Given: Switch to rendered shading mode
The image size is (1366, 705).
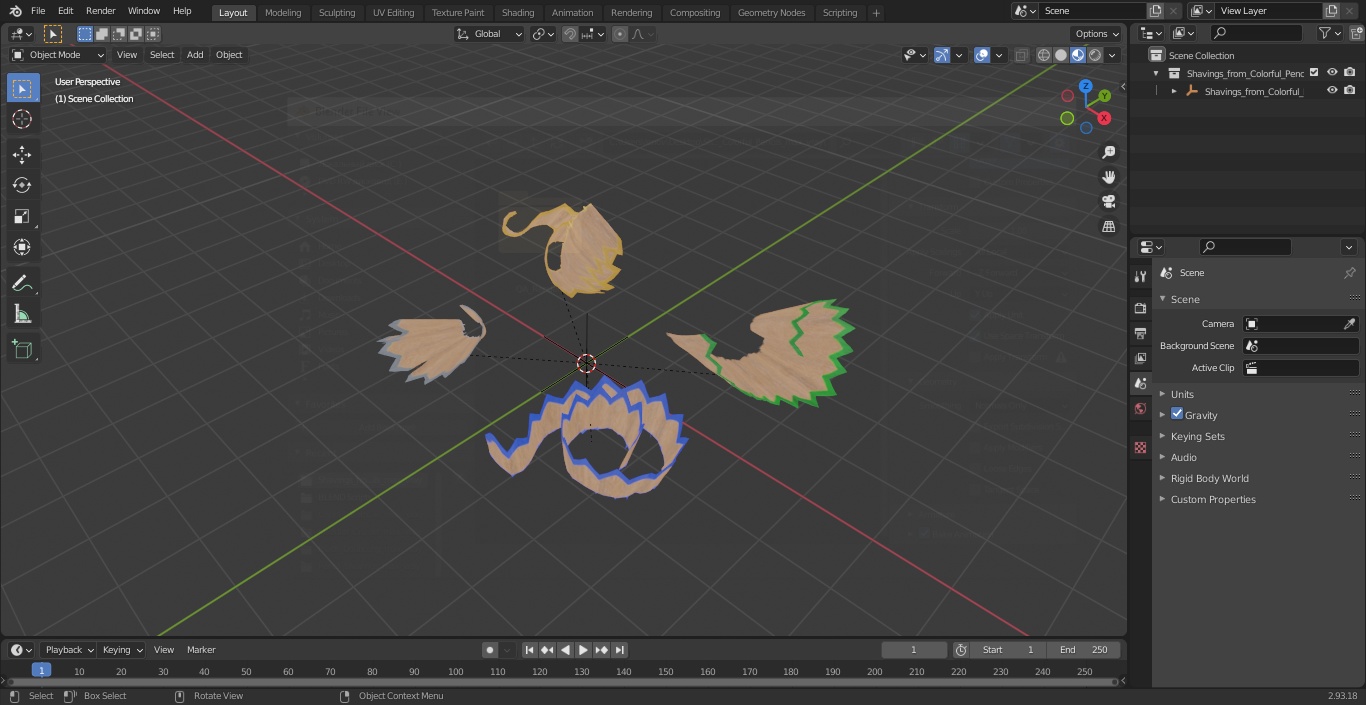Looking at the screenshot, I should pyautogui.click(x=1095, y=55).
